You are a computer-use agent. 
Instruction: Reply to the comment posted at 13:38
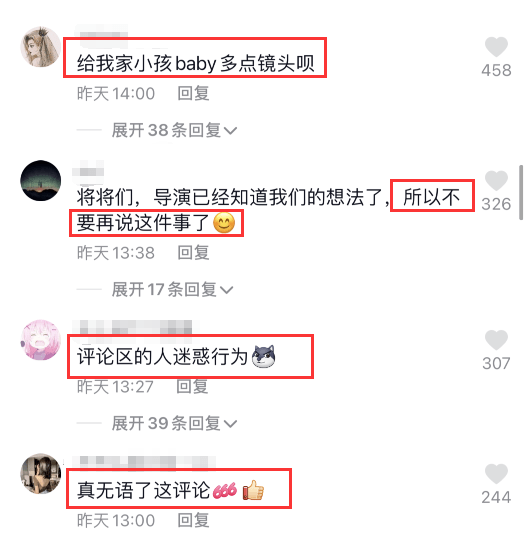[x=193, y=253]
